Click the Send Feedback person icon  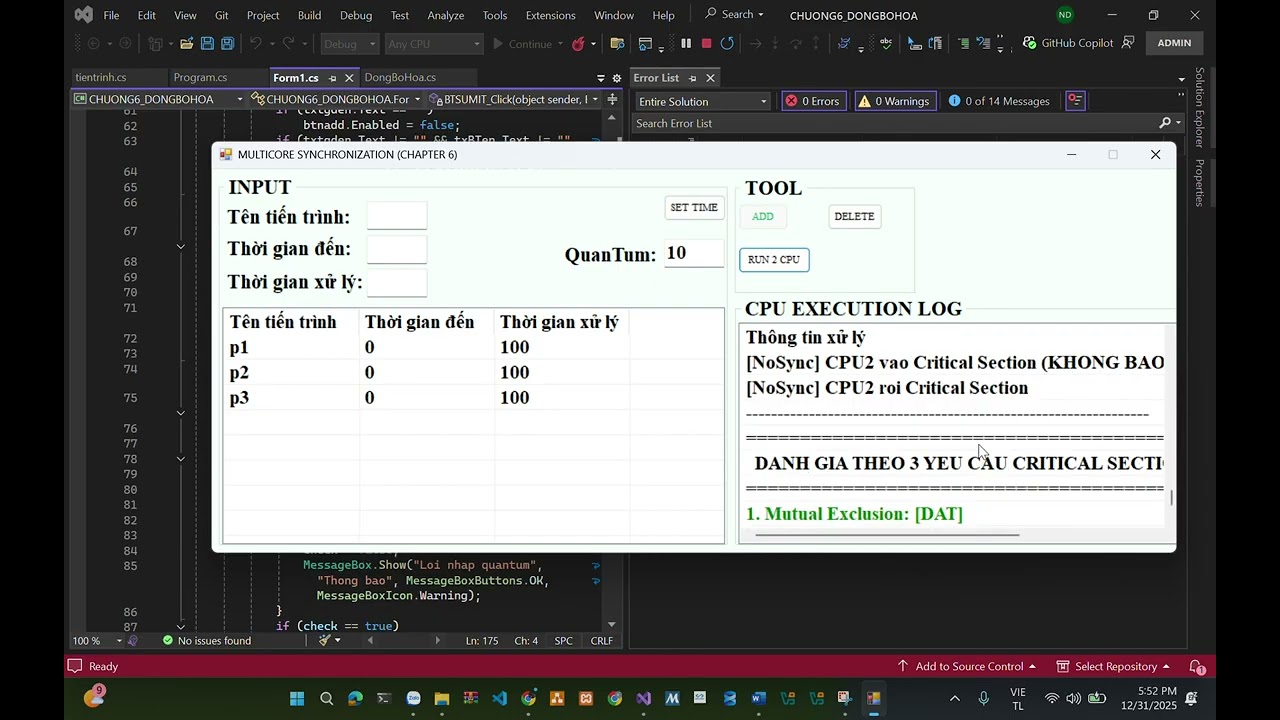pos(1128,43)
